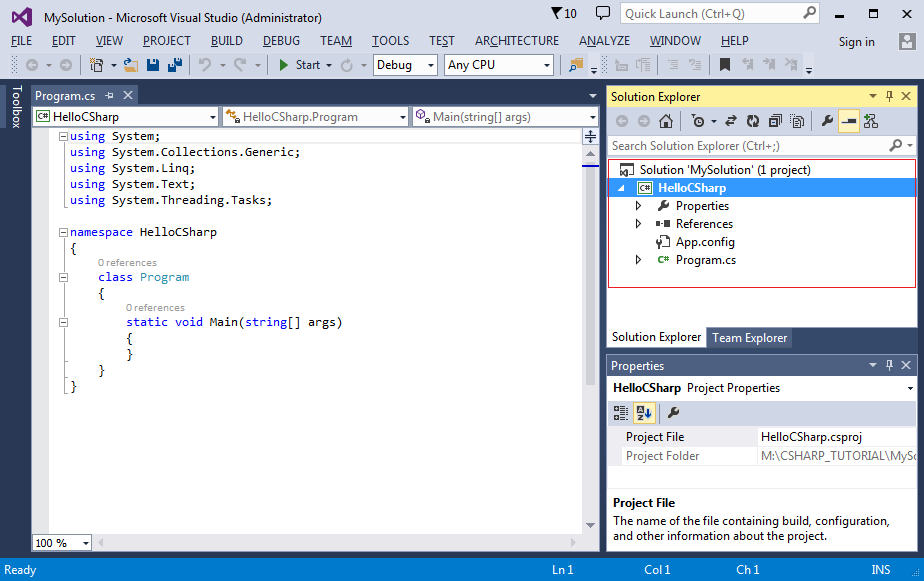This screenshot has height=581, width=924.
Task: Open the BUILD menu
Action: 227,41
